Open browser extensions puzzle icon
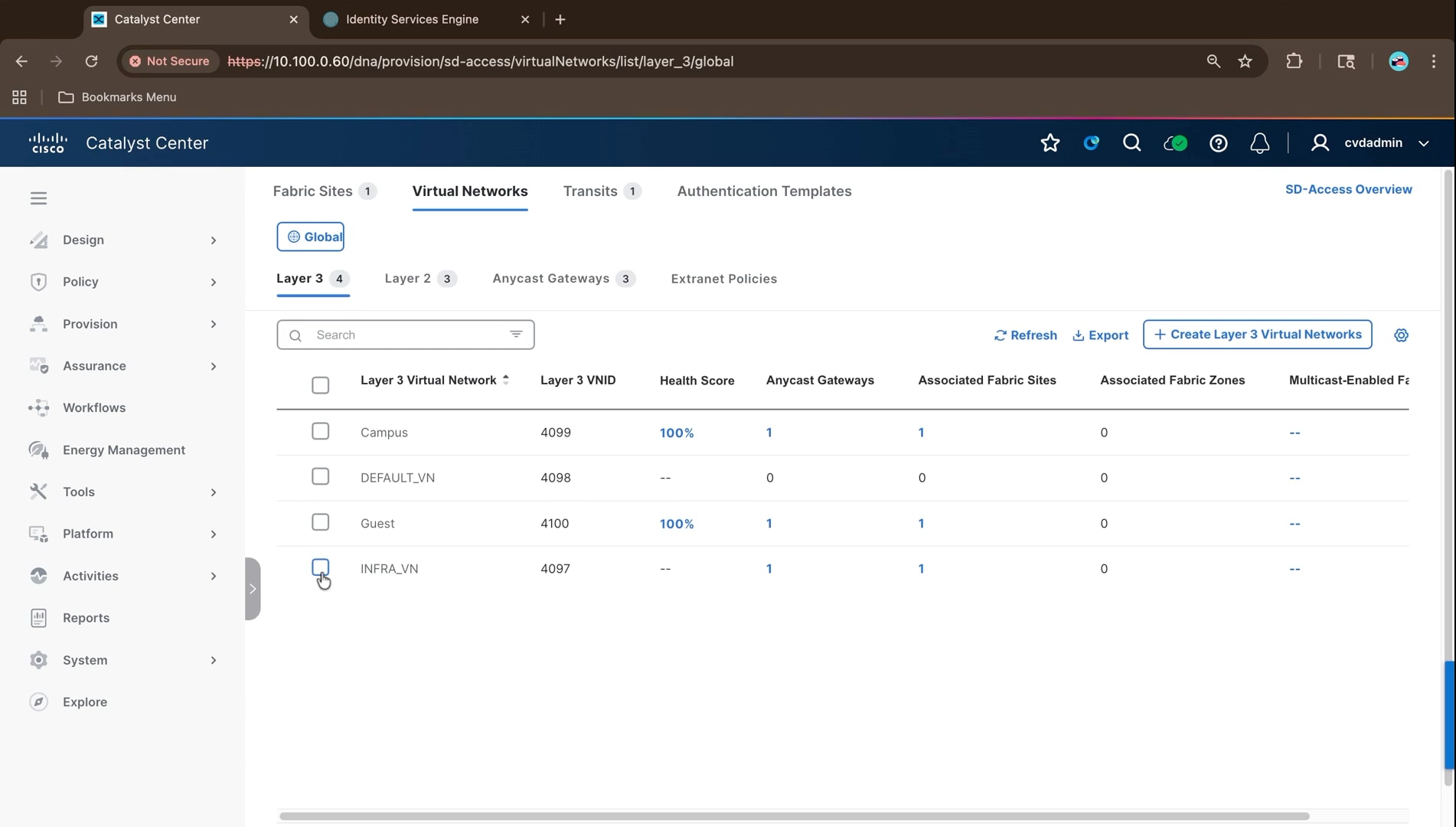The image size is (1456, 827). coord(1294,61)
